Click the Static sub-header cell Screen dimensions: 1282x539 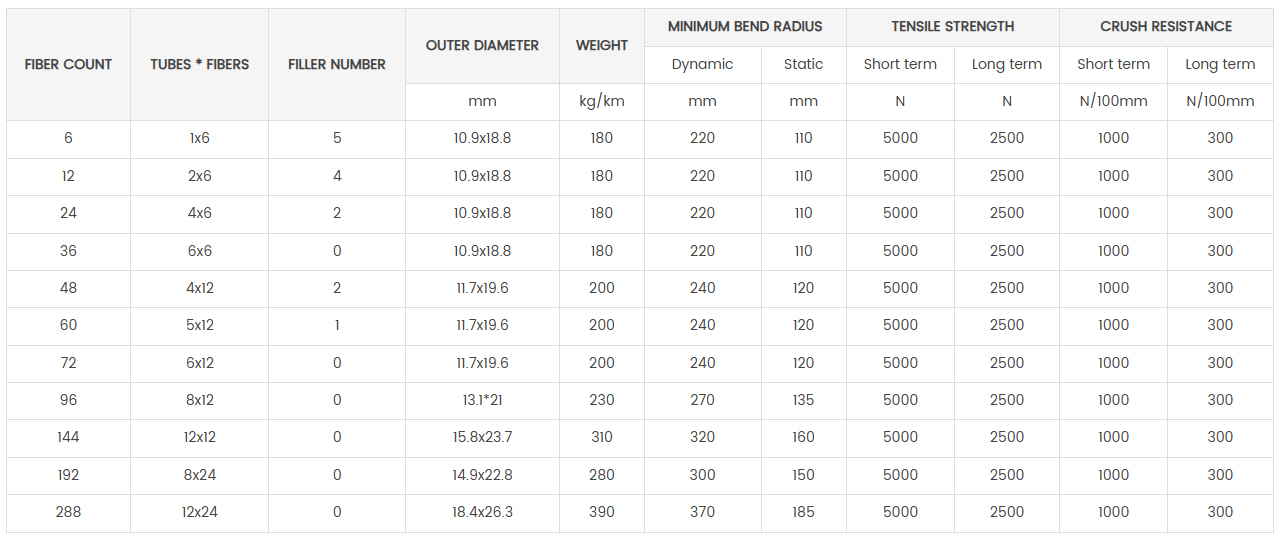pyautogui.click(x=803, y=65)
